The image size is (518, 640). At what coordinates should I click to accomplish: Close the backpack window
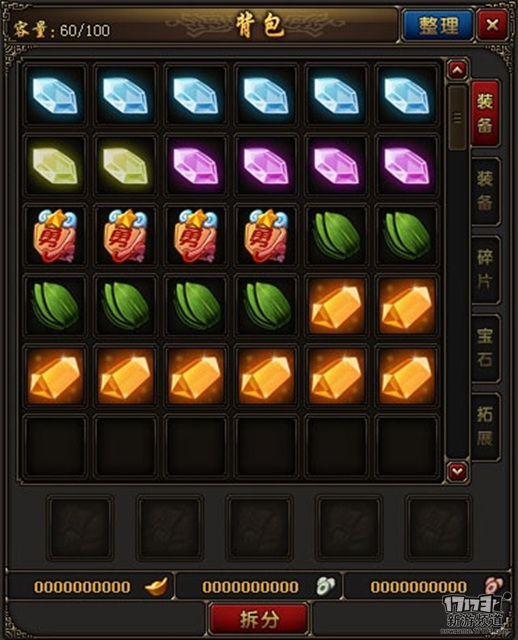(x=492, y=25)
